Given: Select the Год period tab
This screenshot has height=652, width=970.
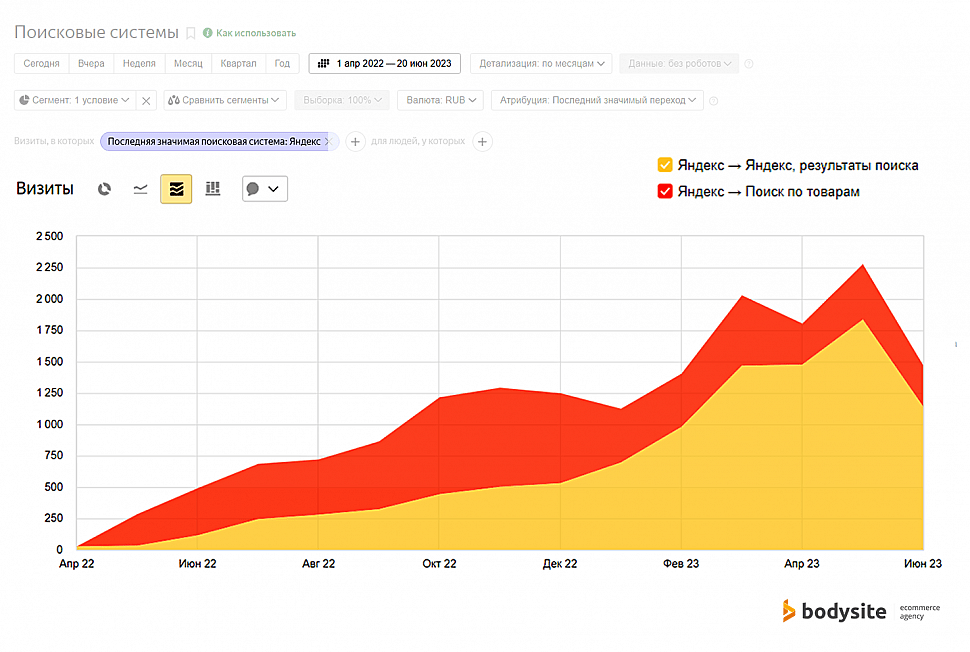Looking at the screenshot, I should [x=282, y=63].
